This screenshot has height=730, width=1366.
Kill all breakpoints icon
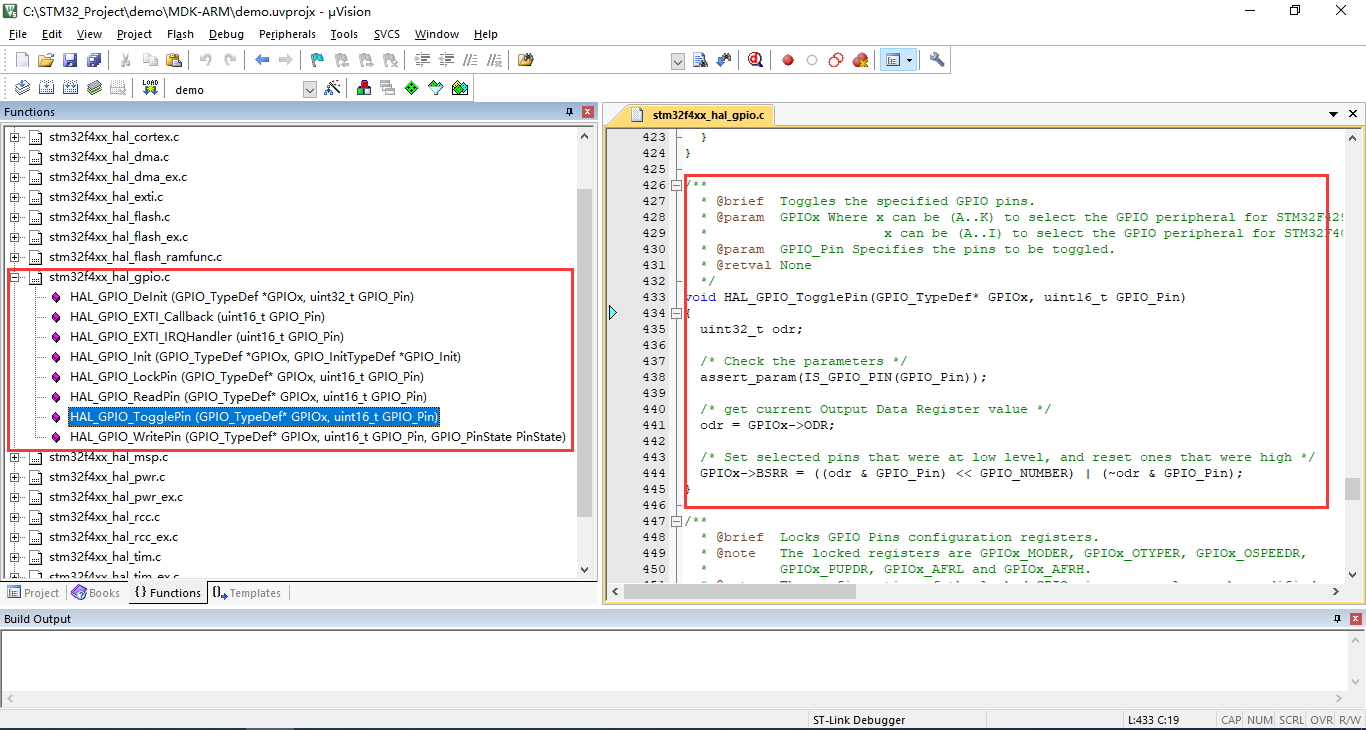click(860, 60)
